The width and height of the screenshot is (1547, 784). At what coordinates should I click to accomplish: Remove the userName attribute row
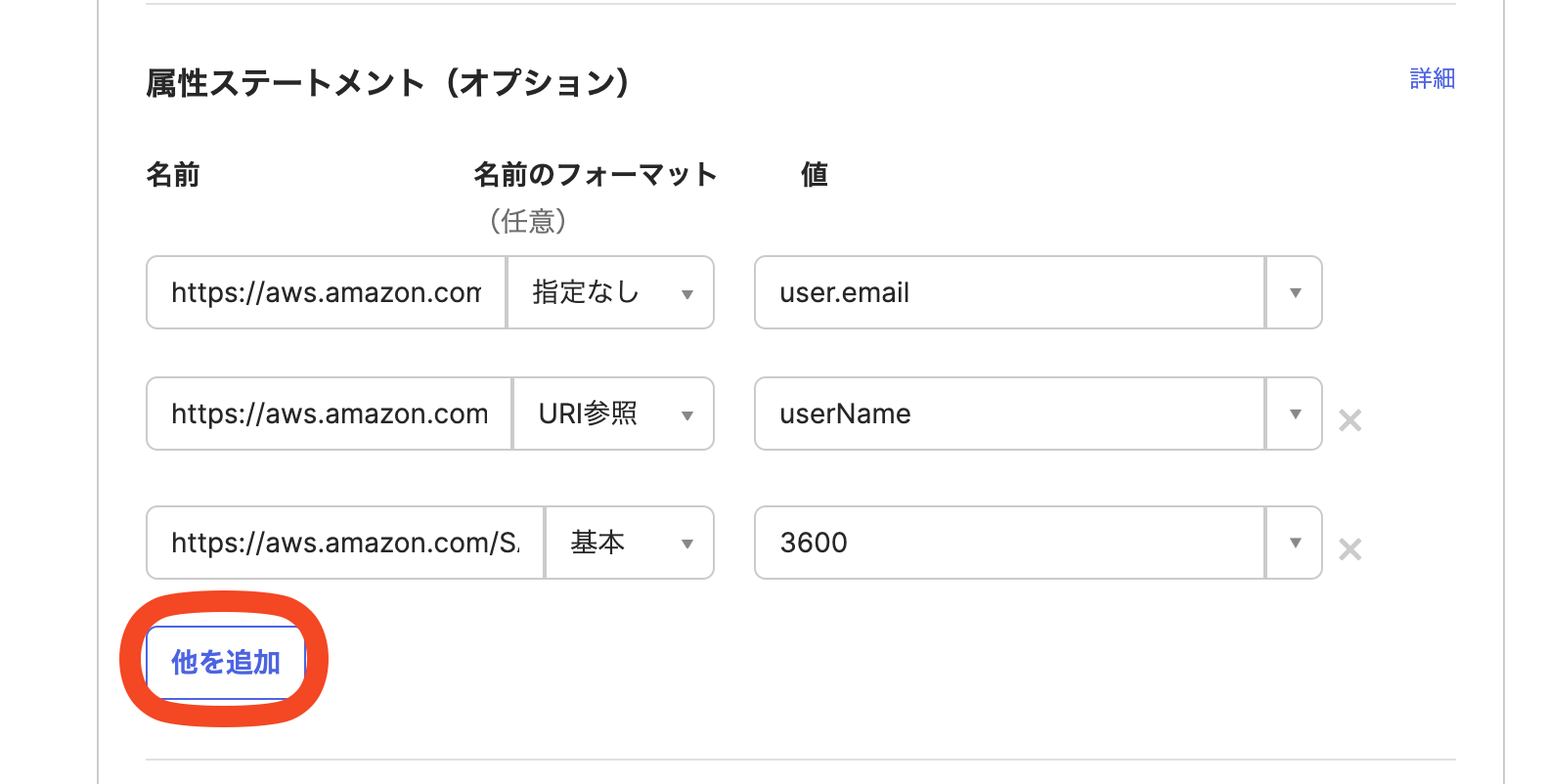coord(1350,420)
